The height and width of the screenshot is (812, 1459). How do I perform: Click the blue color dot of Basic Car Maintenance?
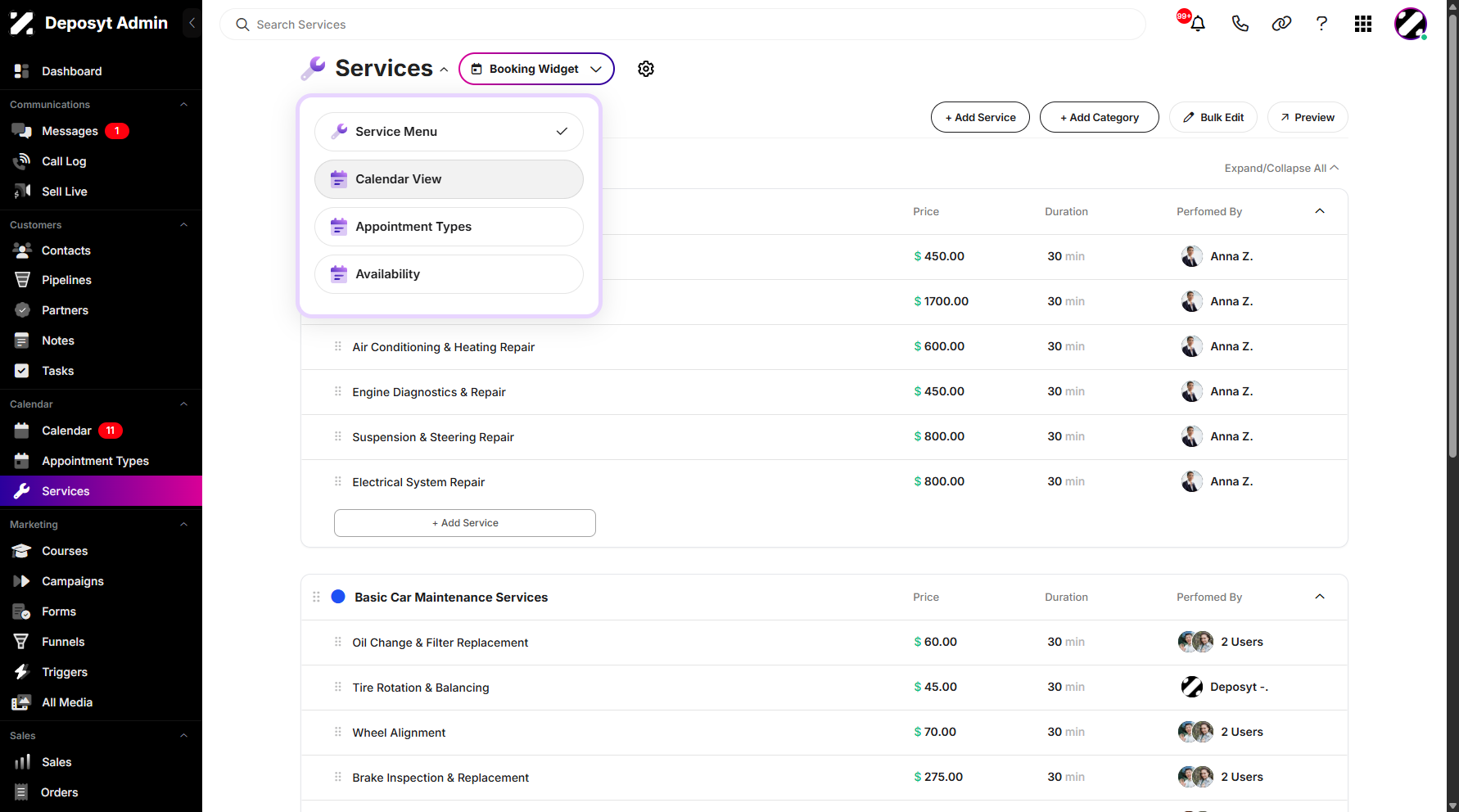click(x=338, y=597)
